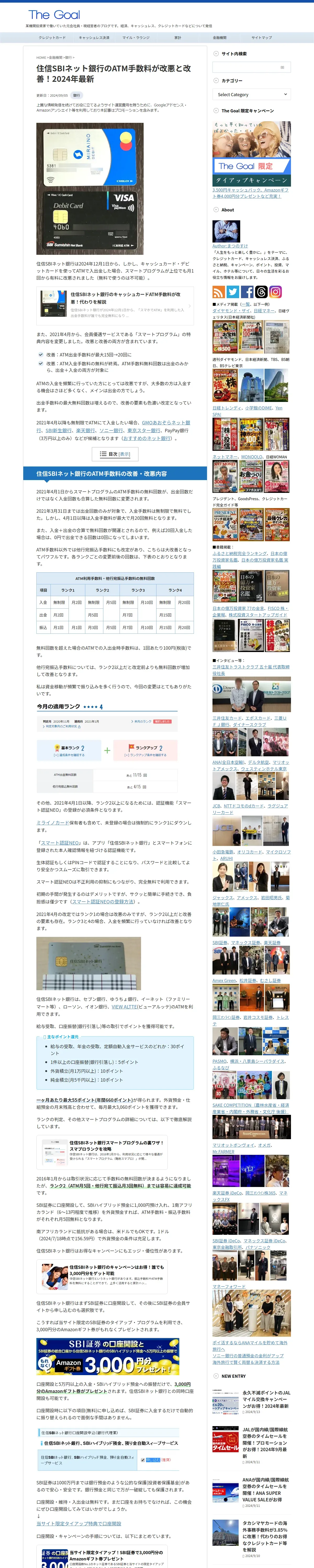Screen dimensions: 314x1568
Task: Open the クレジットカード menu
Action: (52, 38)
